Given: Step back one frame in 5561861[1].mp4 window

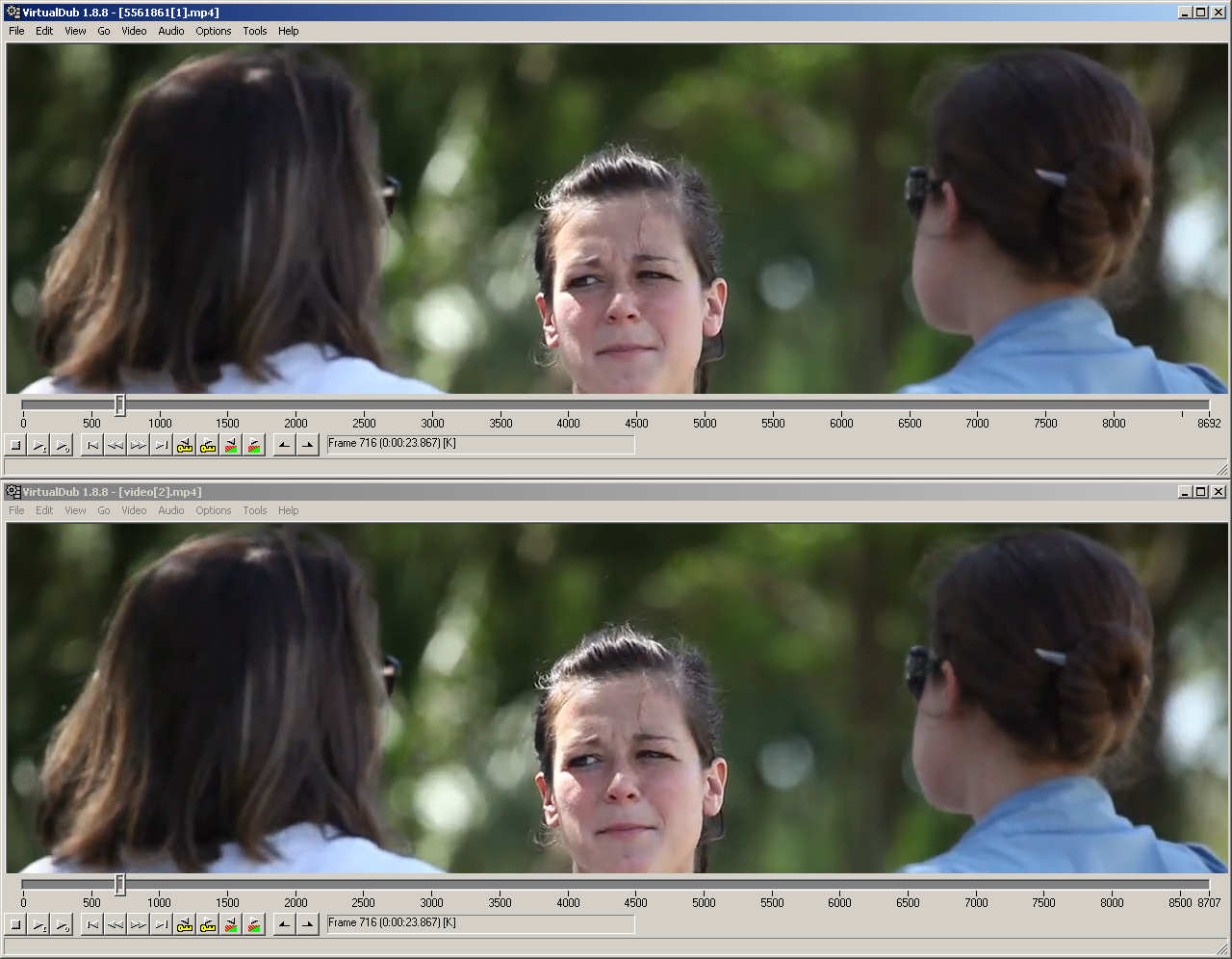Looking at the screenshot, I should point(115,445).
